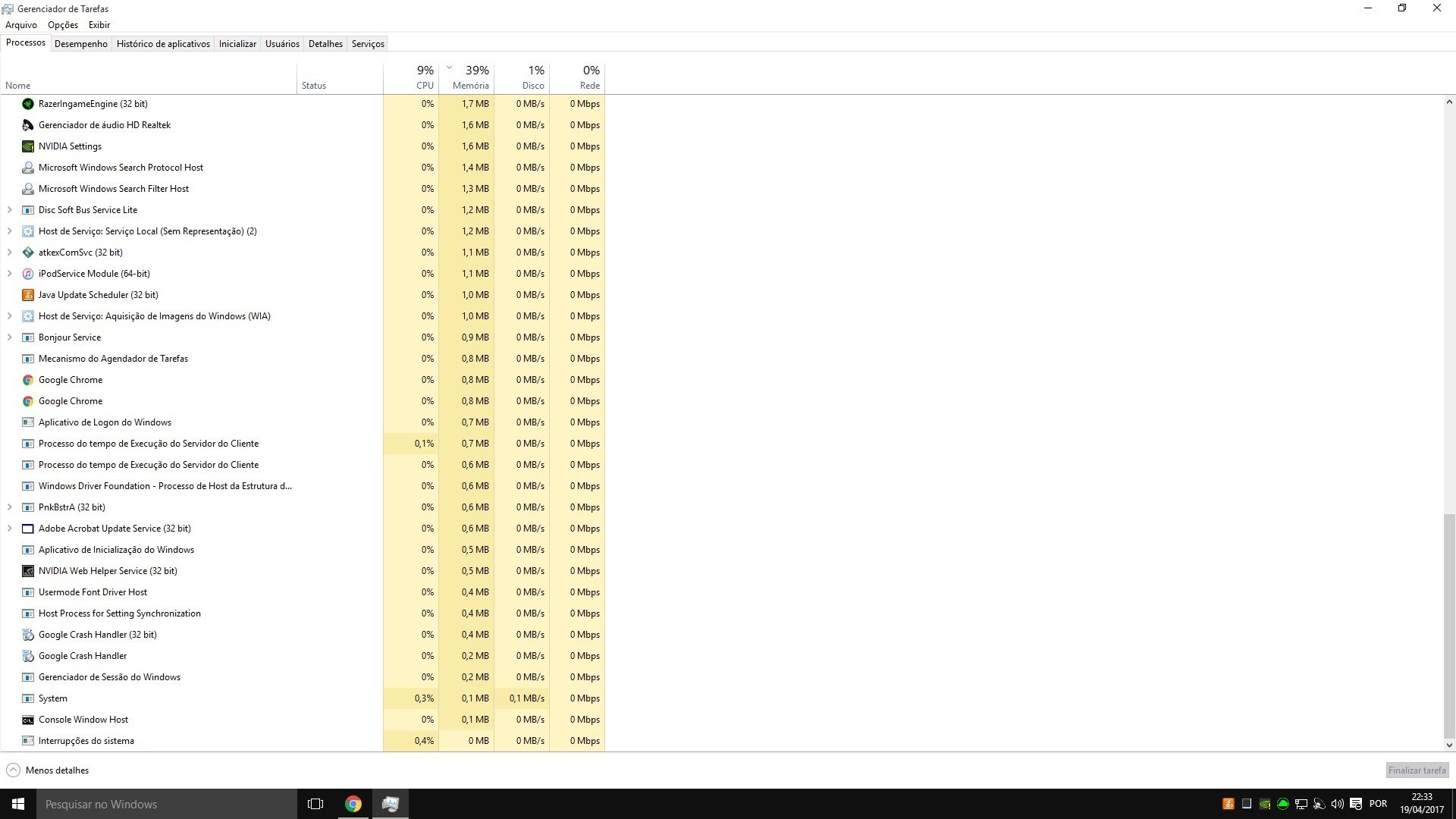Click the vertical scrollbar thumb
1456x819 pixels.
1449,626
